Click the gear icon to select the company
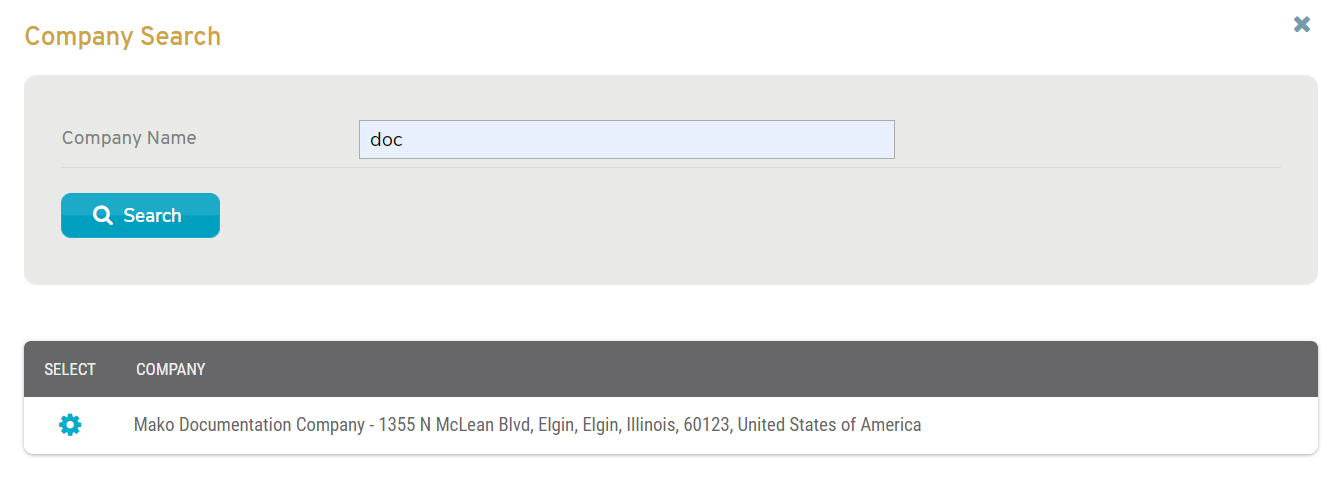 [70, 425]
